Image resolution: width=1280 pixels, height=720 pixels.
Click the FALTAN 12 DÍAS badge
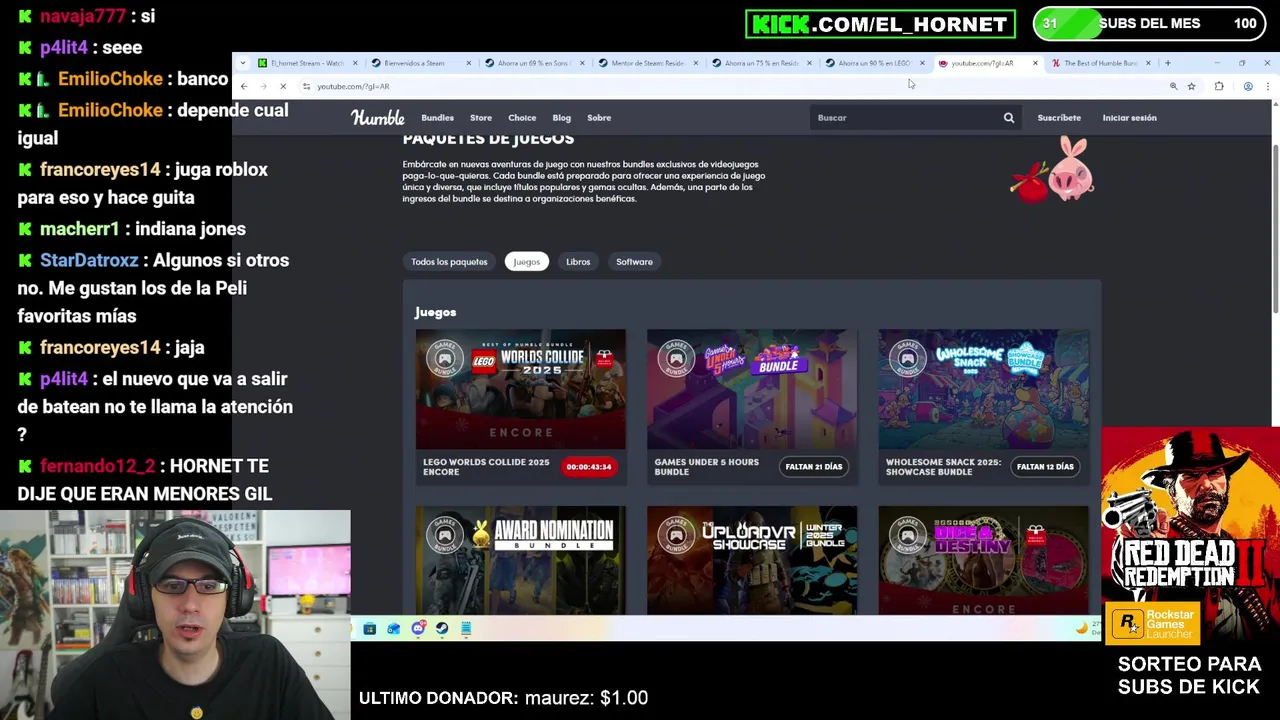point(1045,467)
